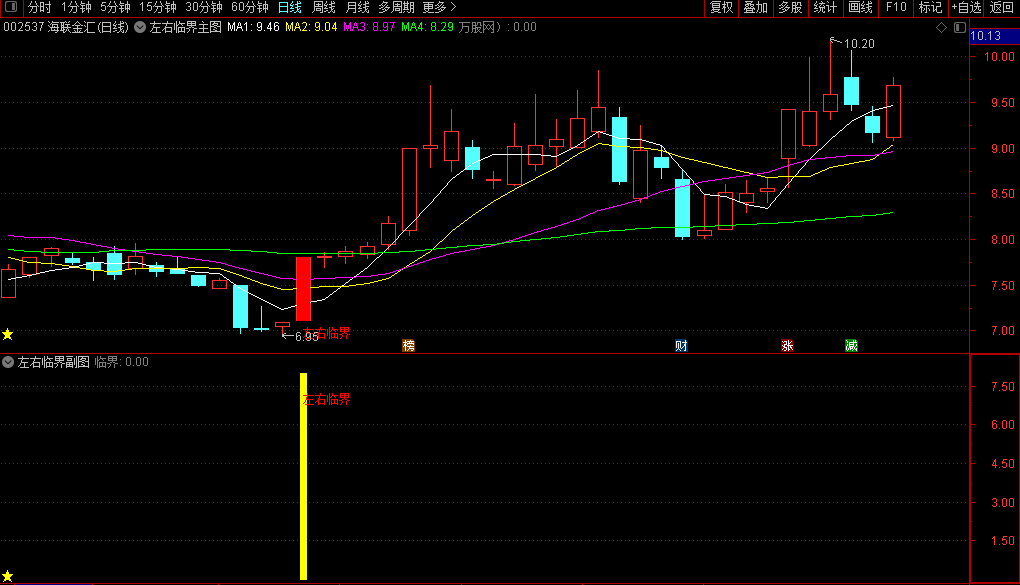Open the 涨 event marker

tap(787, 346)
